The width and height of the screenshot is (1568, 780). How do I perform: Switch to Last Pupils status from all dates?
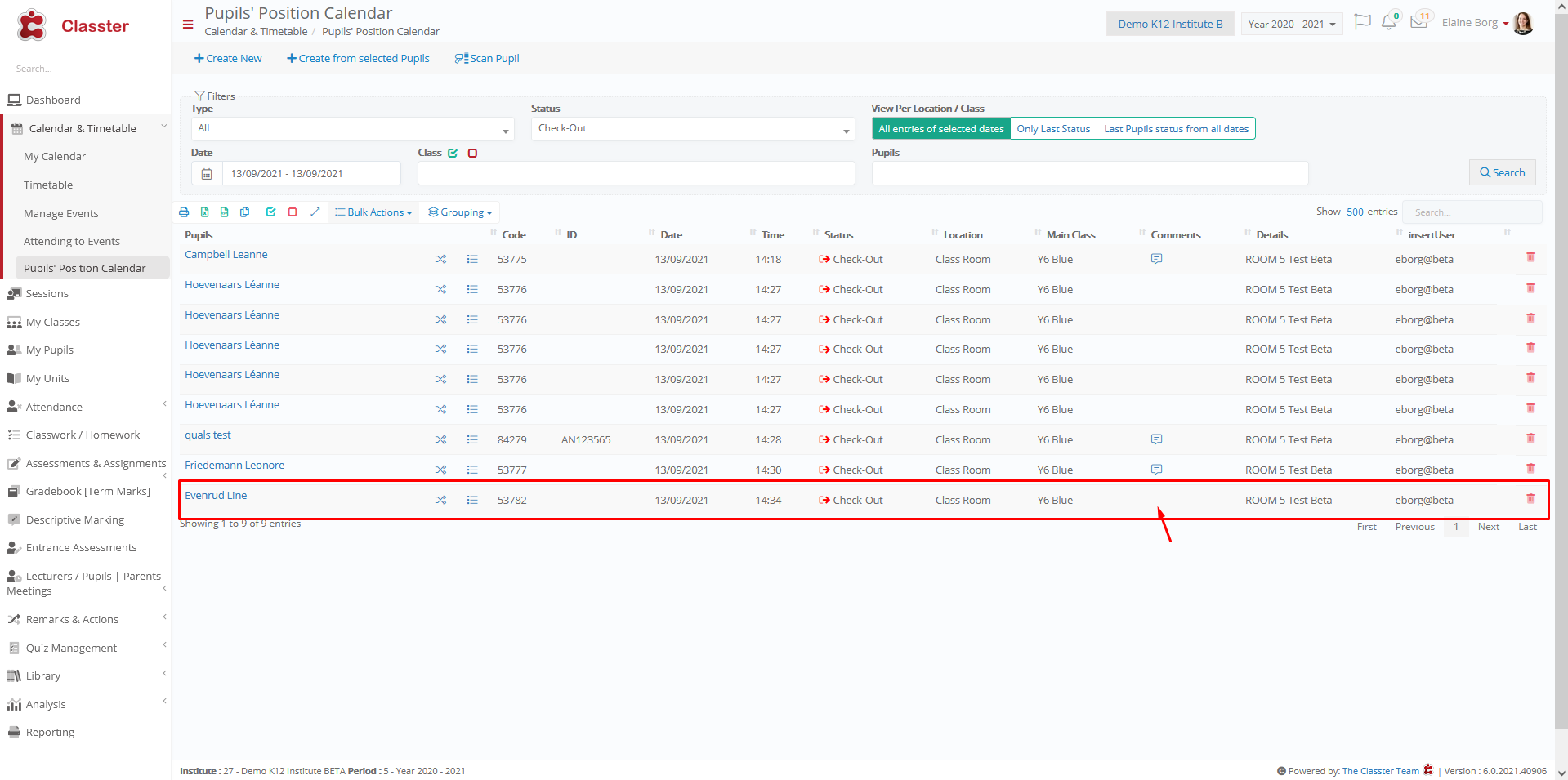(x=1176, y=129)
